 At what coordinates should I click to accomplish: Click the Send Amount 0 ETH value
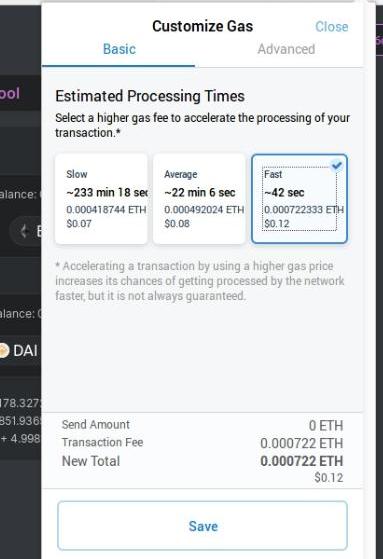[x=326, y=426]
